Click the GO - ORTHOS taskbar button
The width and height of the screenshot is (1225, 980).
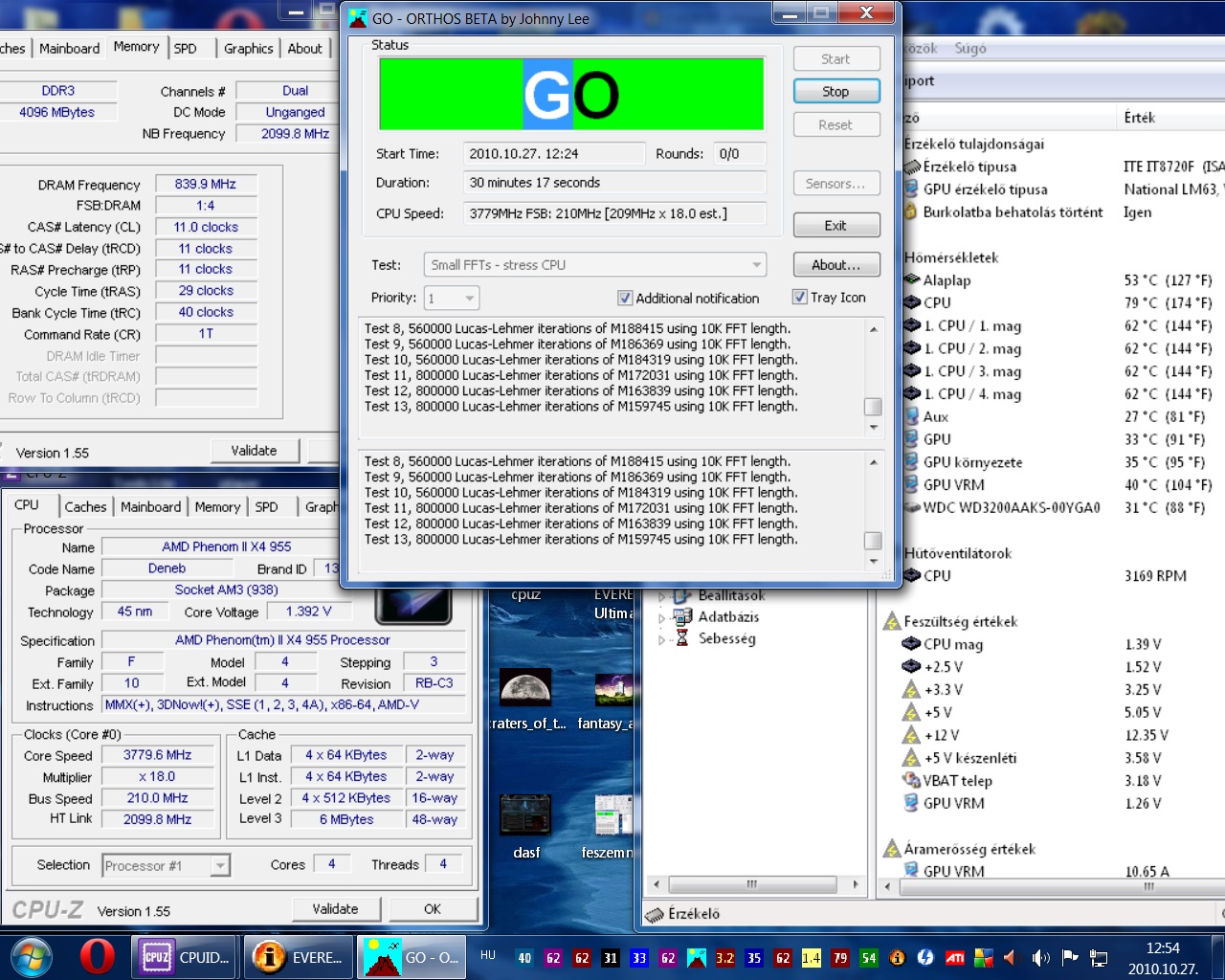coord(410,956)
